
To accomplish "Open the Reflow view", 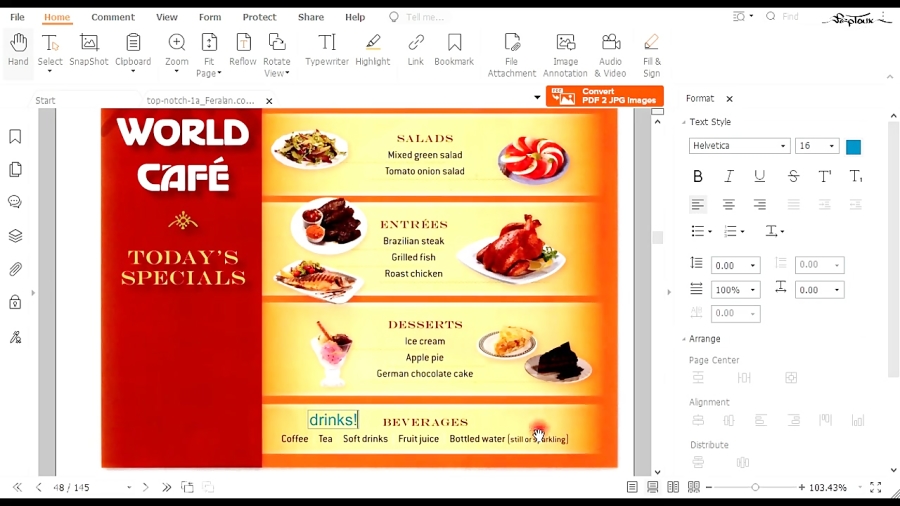I will (x=243, y=49).
